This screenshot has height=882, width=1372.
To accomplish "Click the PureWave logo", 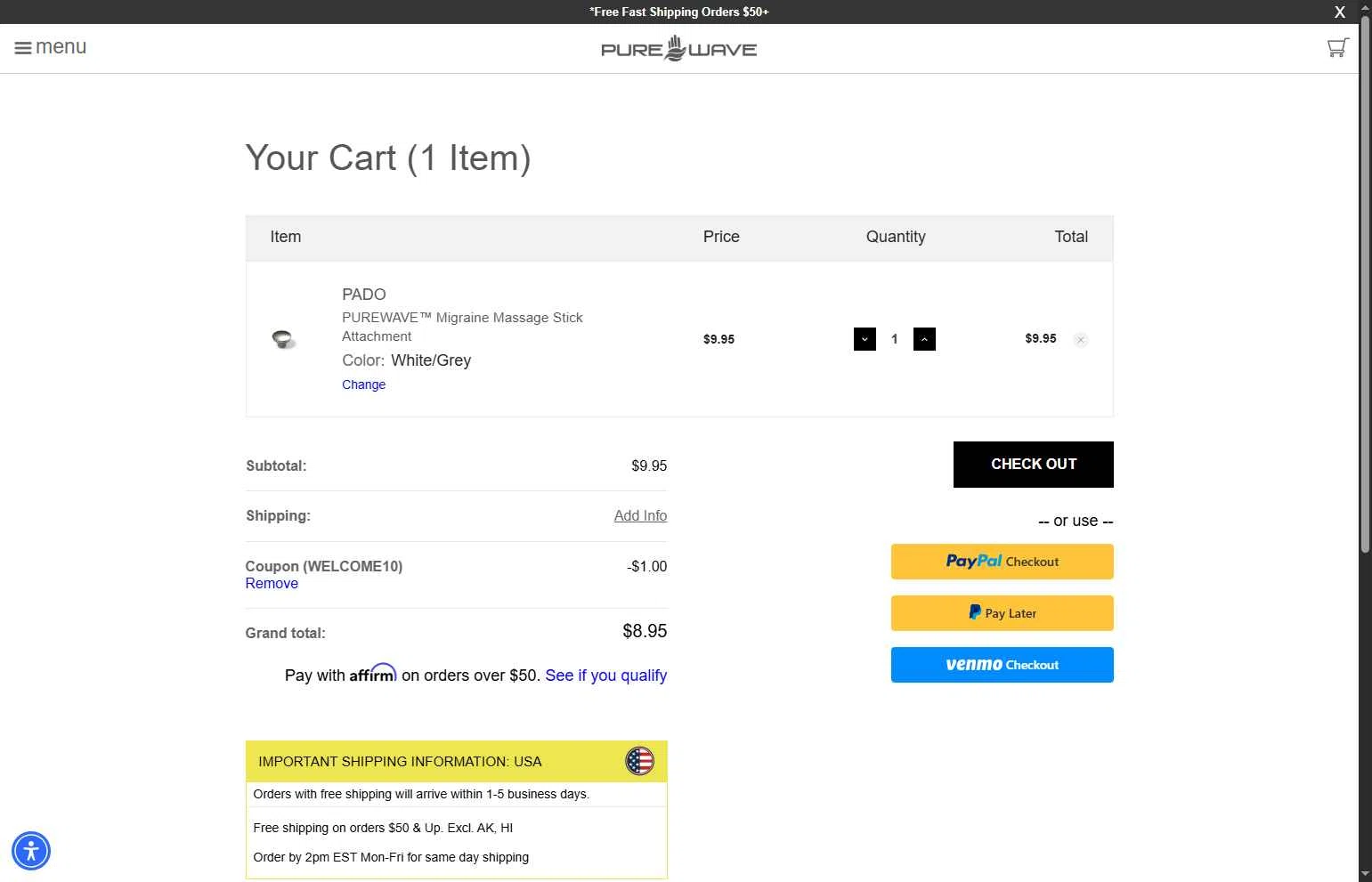I will coord(679,48).
